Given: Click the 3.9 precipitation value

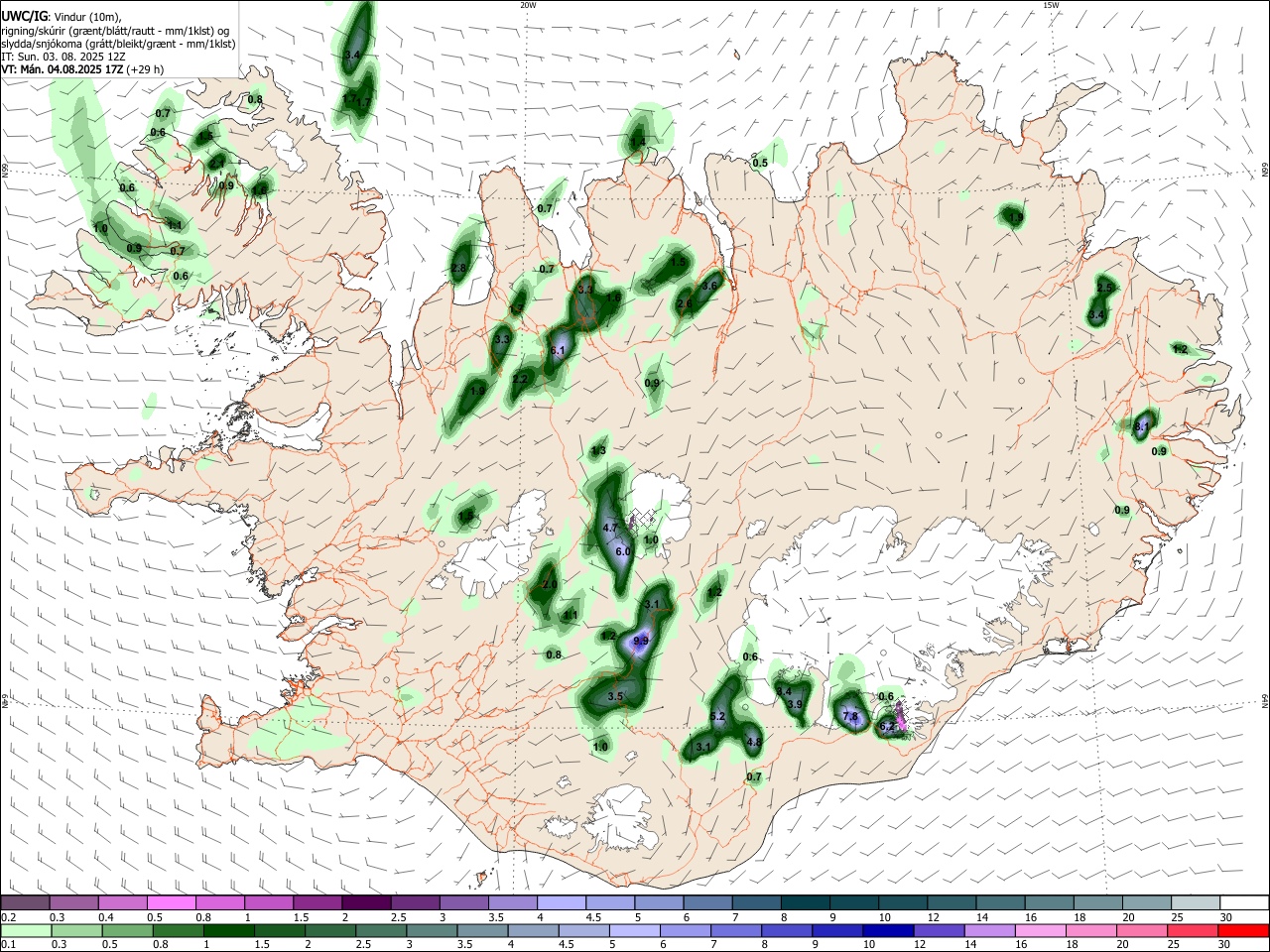Looking at the screenshot, I should pyautogui.click(x=795, y=704).
